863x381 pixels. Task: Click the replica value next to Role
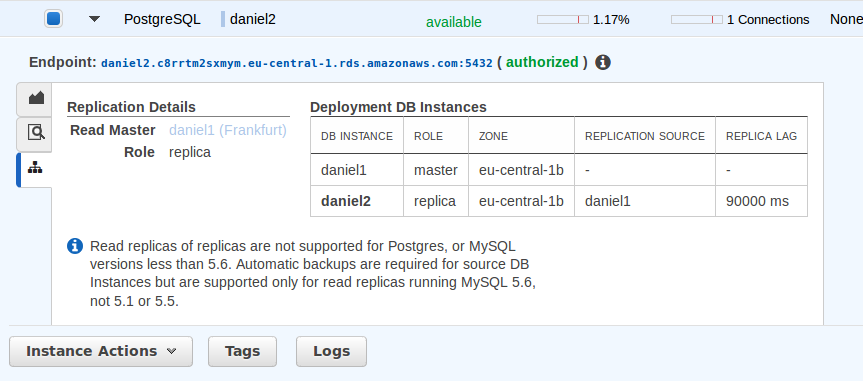(x=190, y=153)
